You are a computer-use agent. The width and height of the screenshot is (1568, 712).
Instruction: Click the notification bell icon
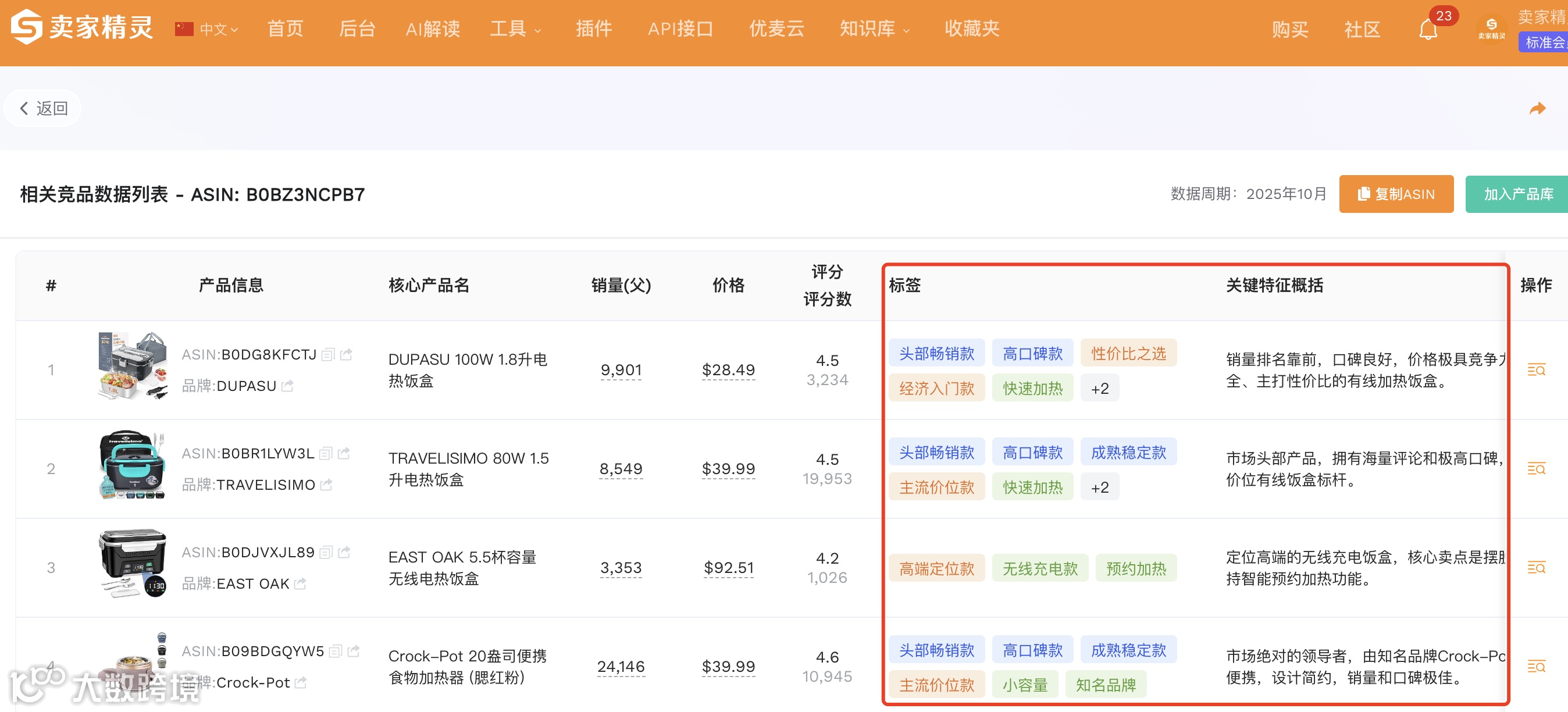(x=1427, y=29)
